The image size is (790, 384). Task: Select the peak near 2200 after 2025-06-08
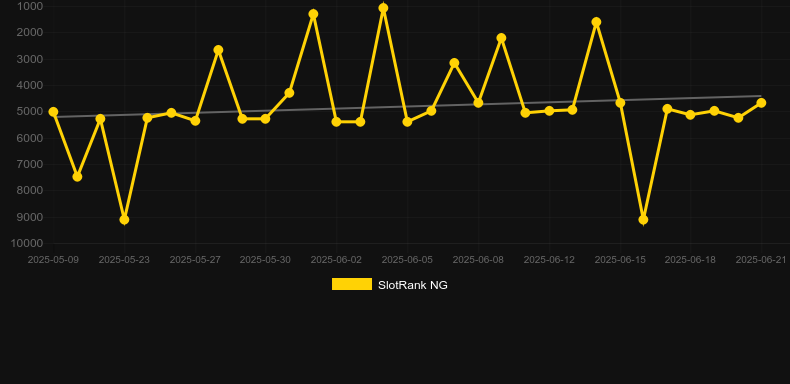click(501, 38)
